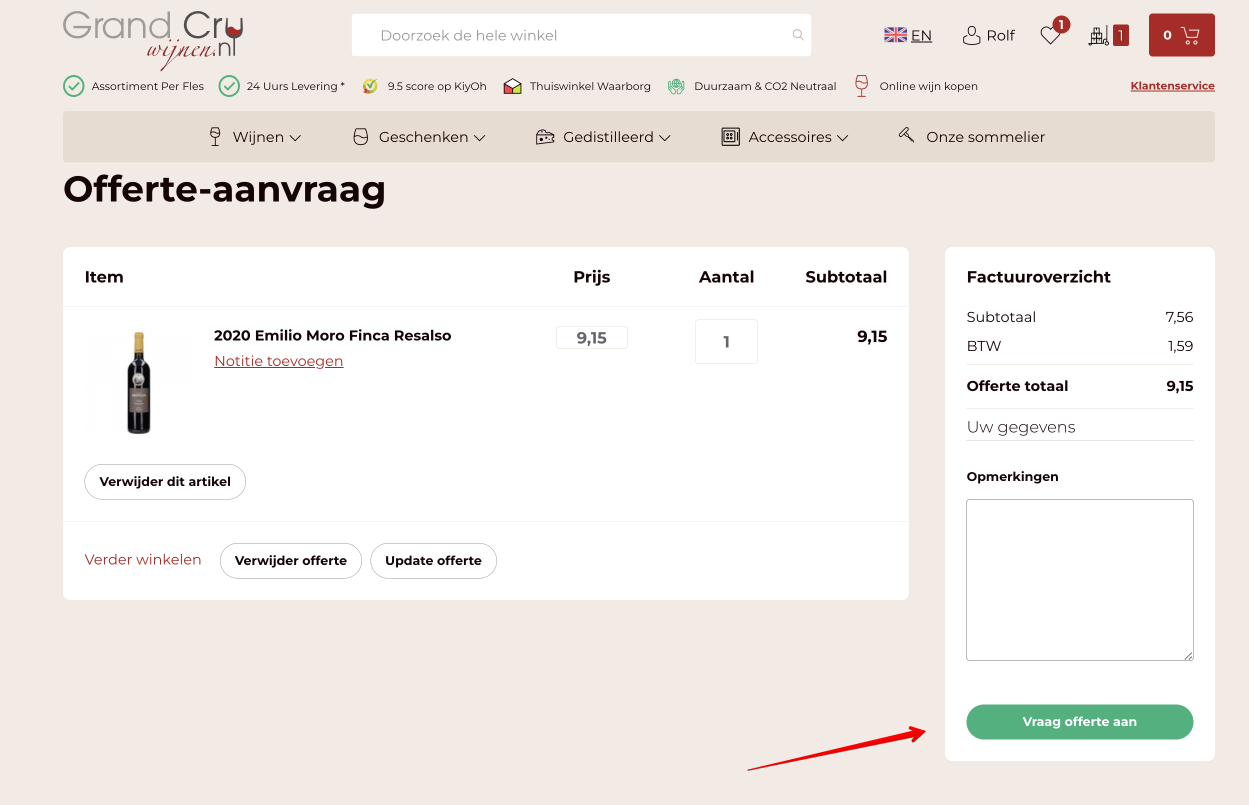The height and width of the screenshot is (805, 1249).
Task: Click Verwijder dit artikel button
Action: coord(165,482)
